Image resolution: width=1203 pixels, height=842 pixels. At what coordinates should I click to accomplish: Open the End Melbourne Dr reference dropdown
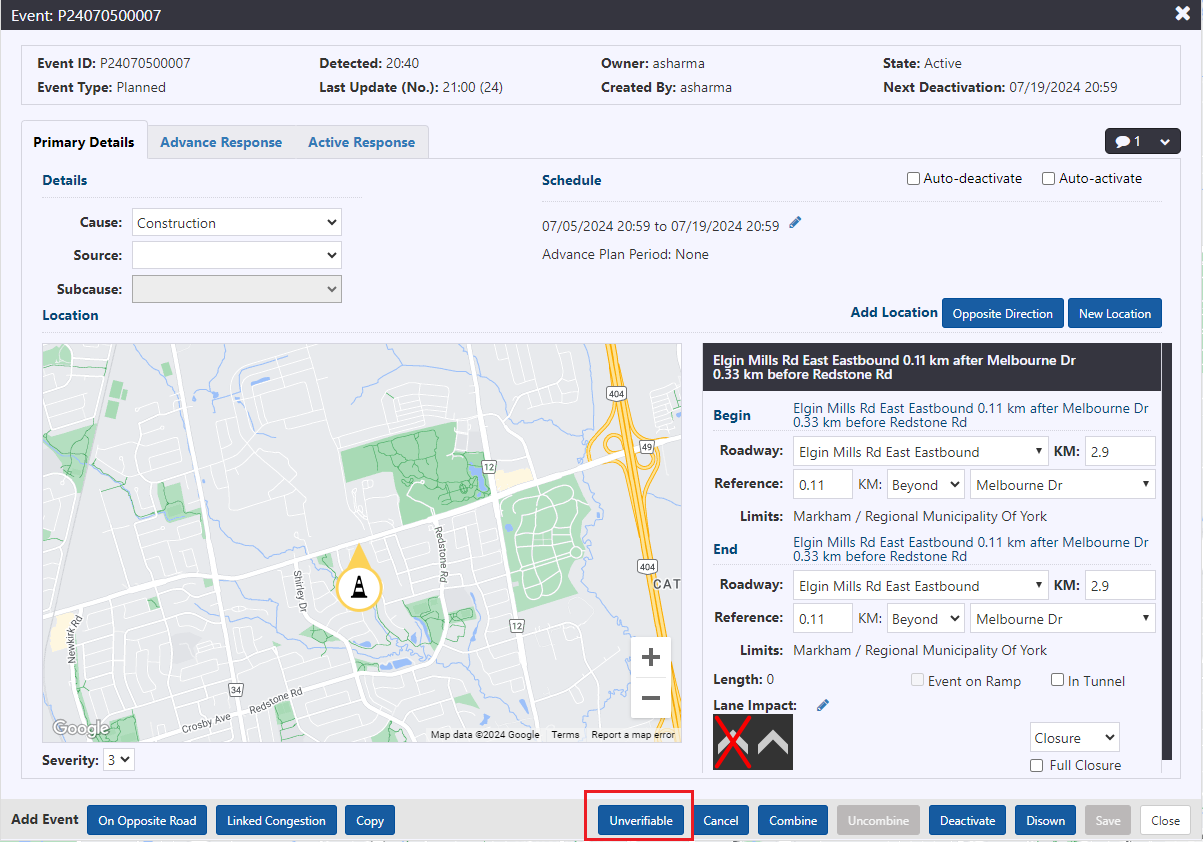point(1063,619)
